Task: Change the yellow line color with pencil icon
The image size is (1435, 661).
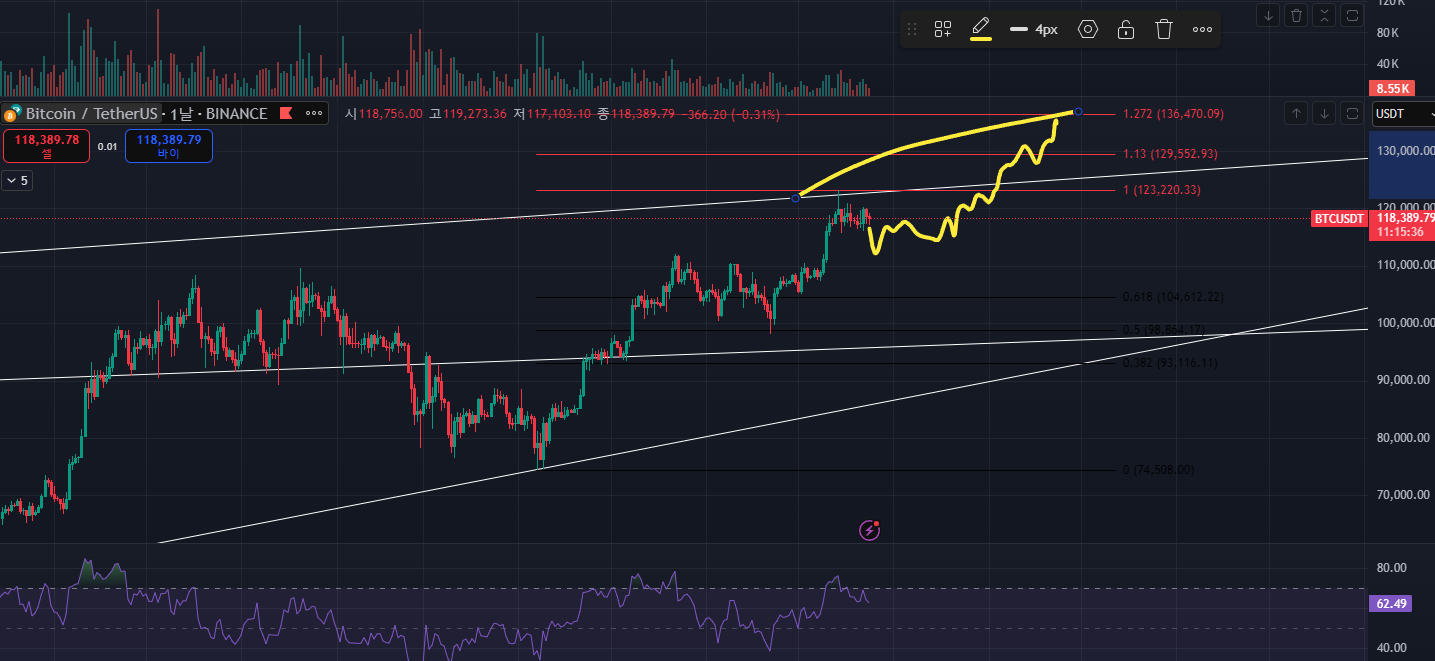Action: pos(981,29)
